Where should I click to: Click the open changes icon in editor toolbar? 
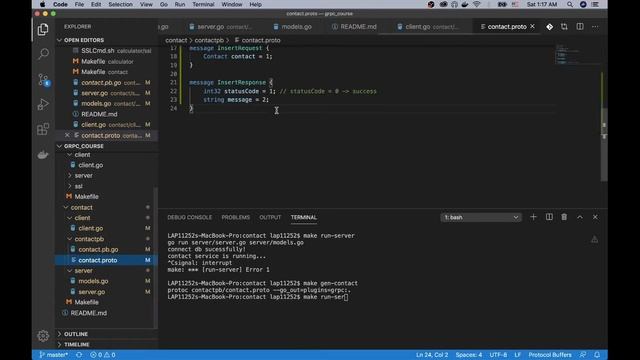click(x=564, y=27)
